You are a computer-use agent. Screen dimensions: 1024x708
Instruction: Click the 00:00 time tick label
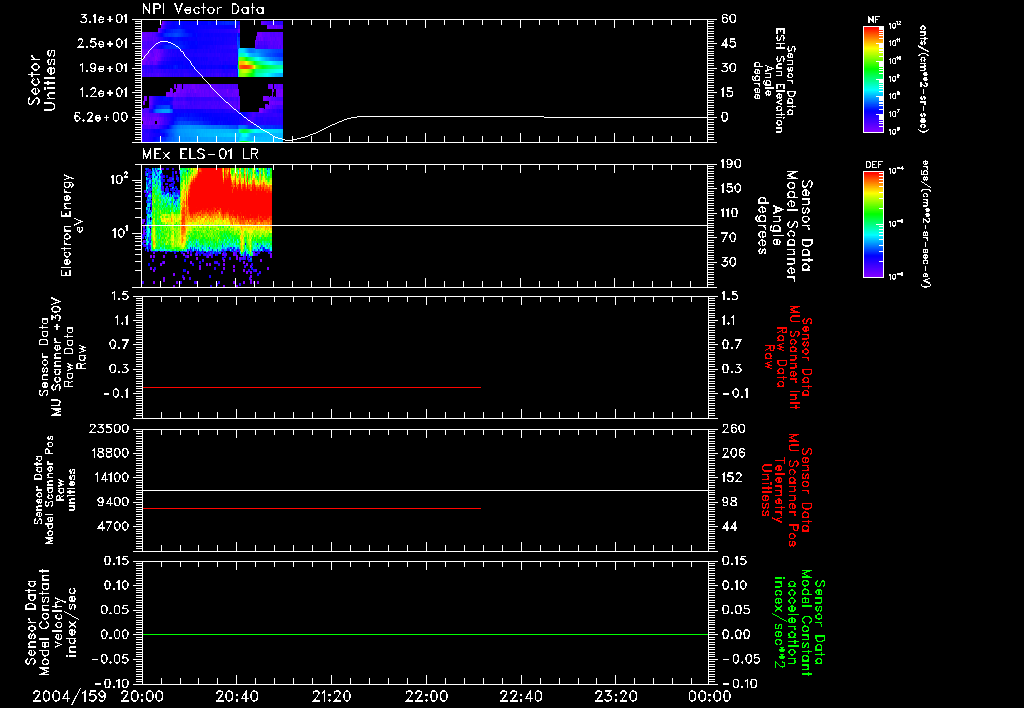710,696
